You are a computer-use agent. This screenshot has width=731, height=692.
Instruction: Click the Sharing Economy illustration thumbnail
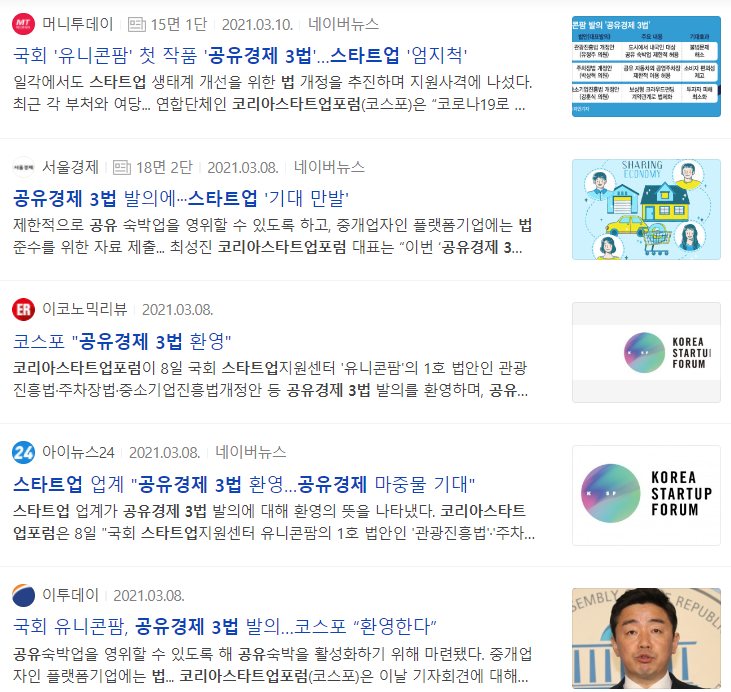click(646, 209)
